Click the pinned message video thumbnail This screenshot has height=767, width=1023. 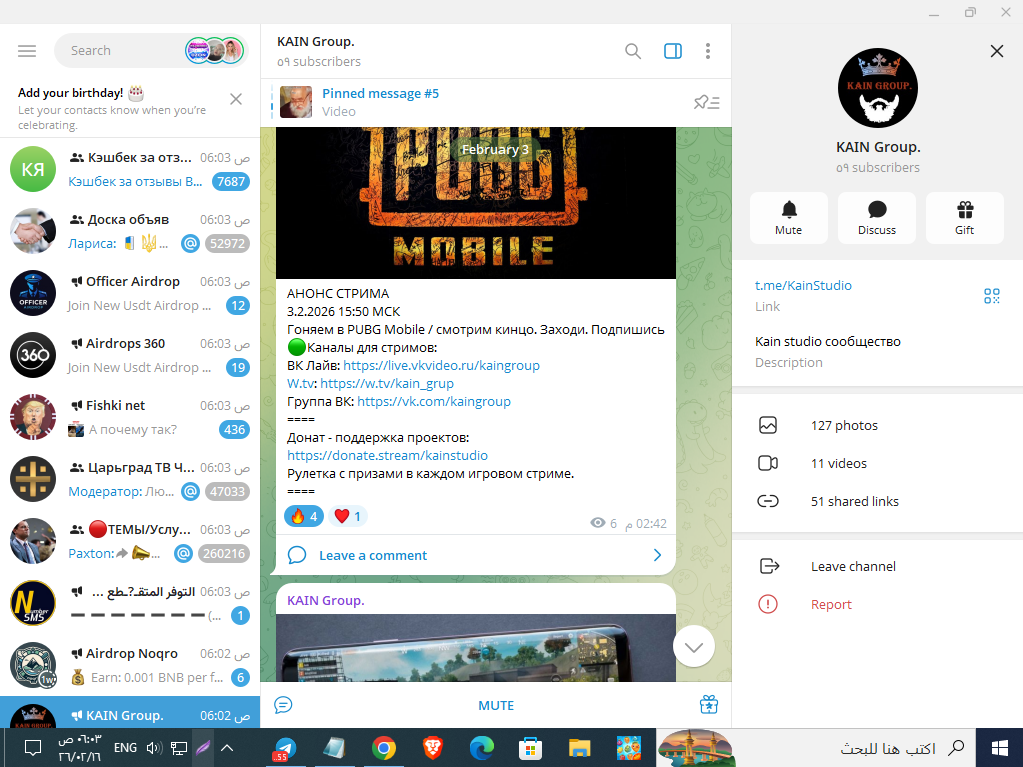[x=296, y=102]
